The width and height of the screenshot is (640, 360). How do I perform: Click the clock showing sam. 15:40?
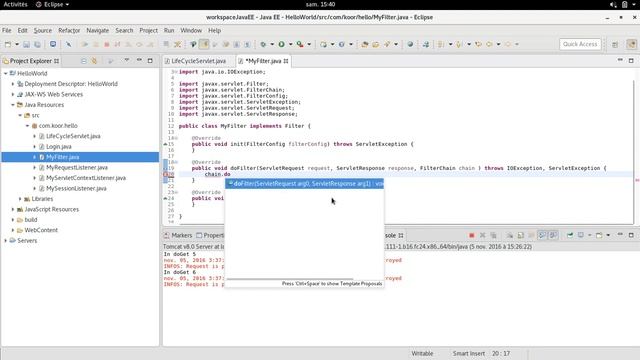pyautogui.click(x=320, y=4)
